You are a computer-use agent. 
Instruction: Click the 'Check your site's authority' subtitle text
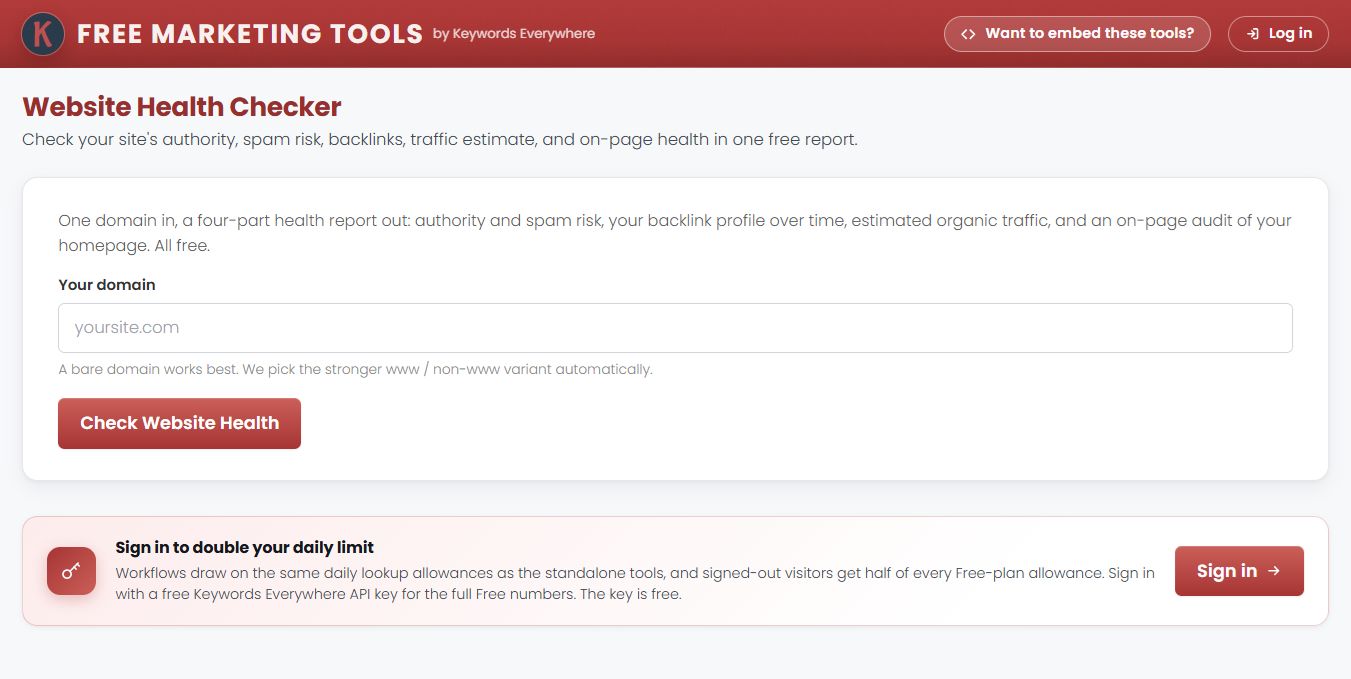pyautogui.click(x=440, y=140)
